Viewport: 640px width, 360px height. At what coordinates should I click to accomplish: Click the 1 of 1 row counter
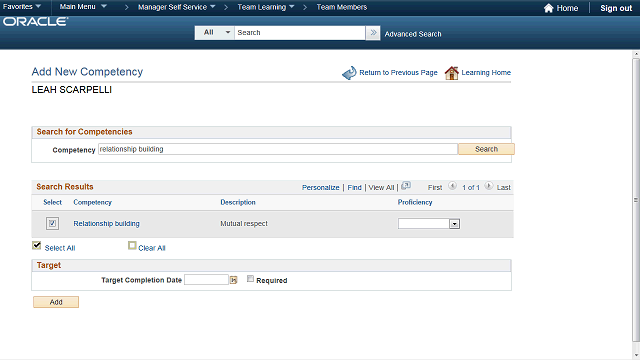click(471, 187)
